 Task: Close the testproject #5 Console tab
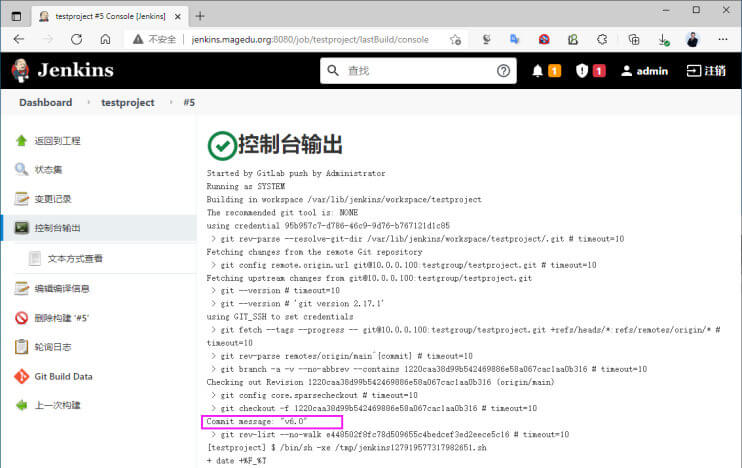(177, 17)
